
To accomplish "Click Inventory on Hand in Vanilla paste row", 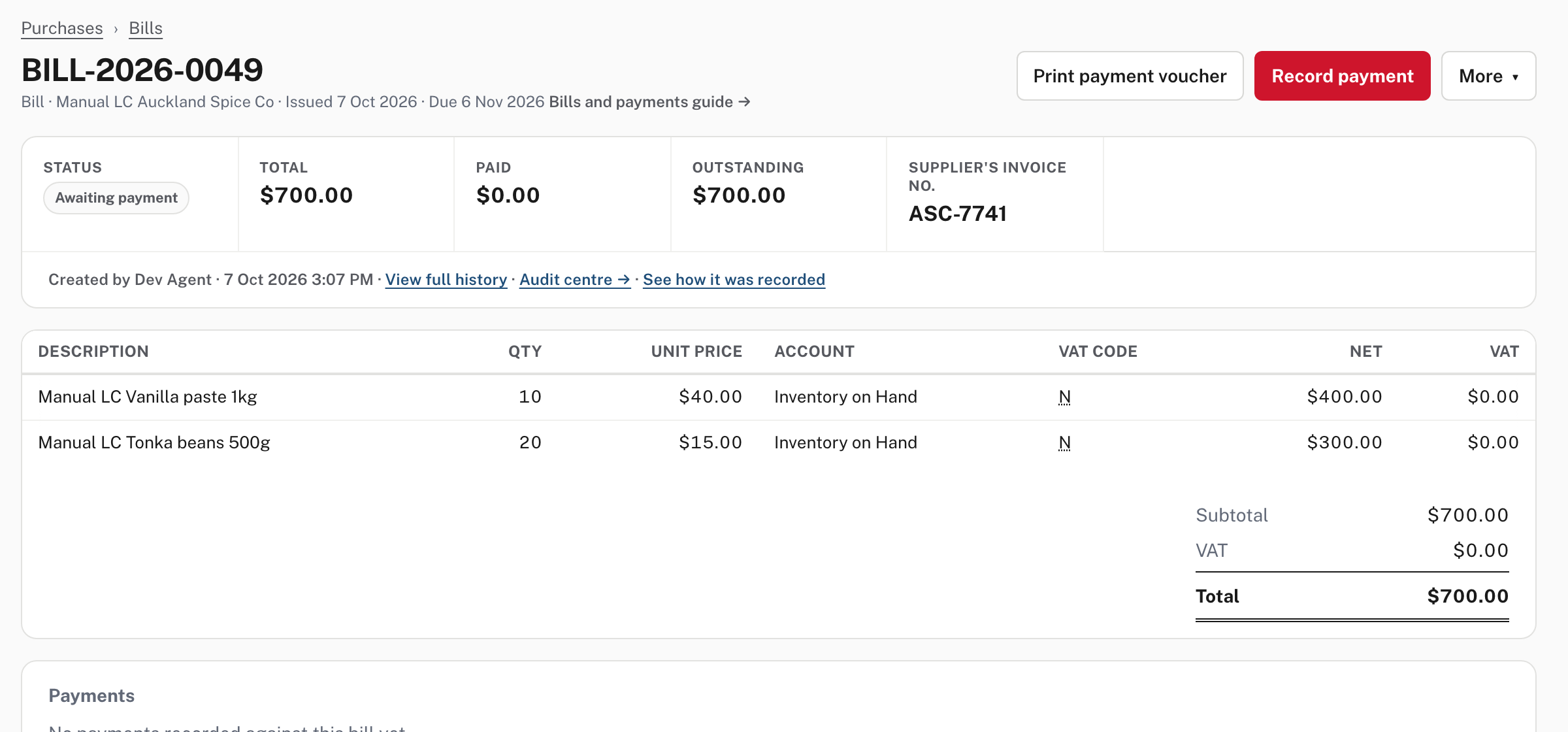I will pos(845,397).
